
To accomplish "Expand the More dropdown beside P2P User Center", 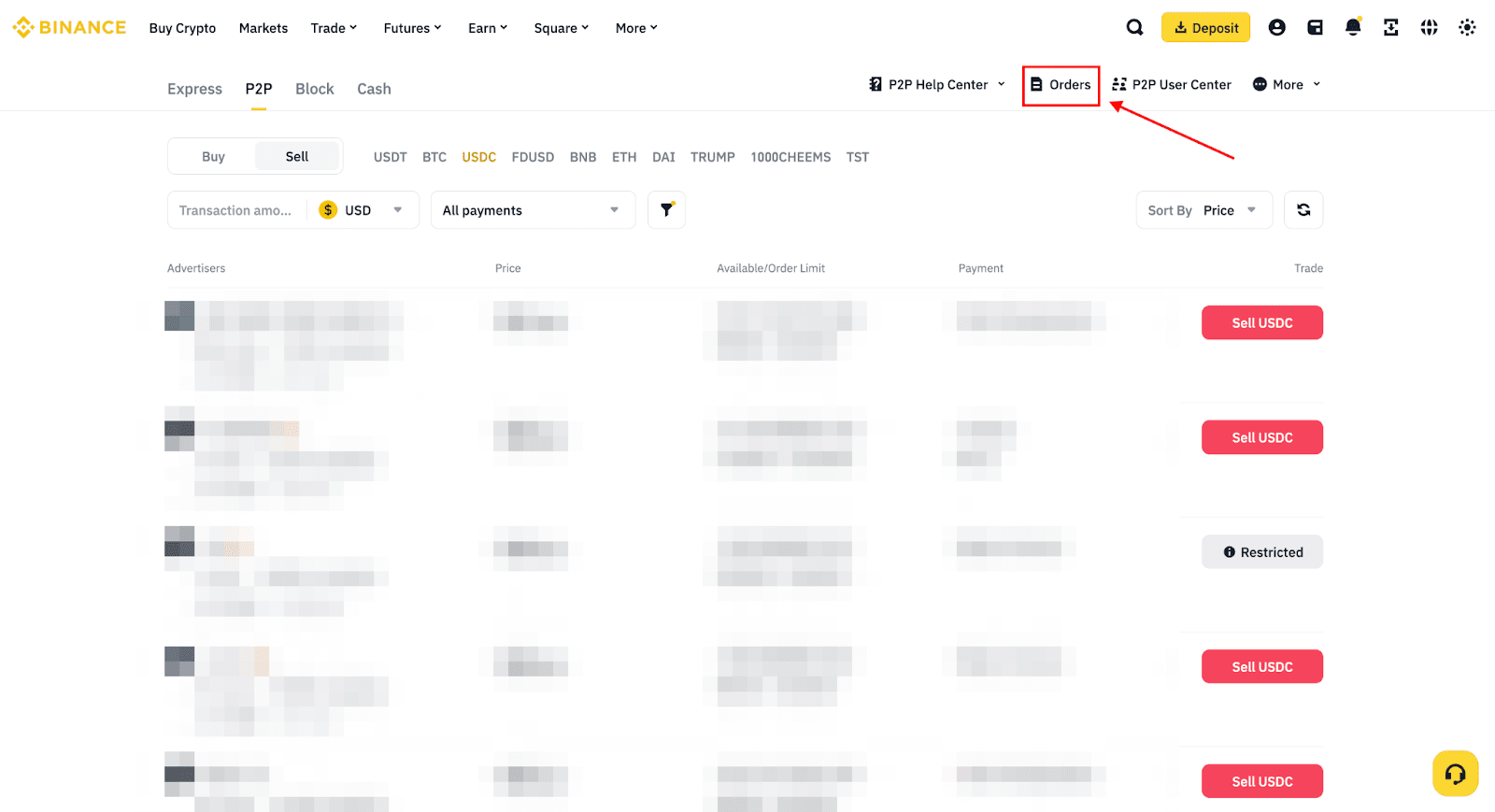I will click(x=1287, y=85).
